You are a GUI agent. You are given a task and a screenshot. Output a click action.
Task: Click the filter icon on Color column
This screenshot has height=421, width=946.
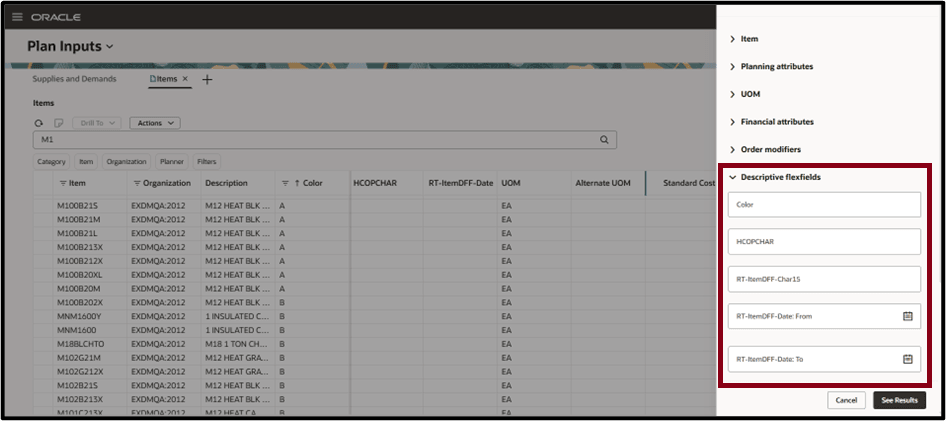285,183
